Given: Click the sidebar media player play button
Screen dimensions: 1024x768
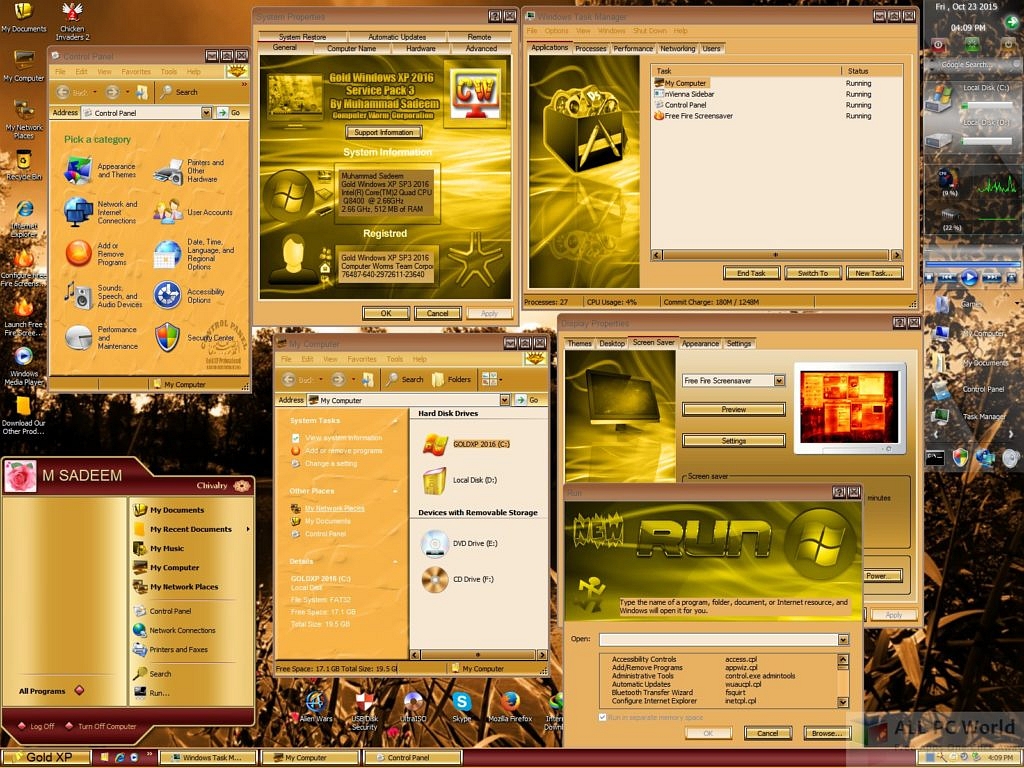Looking at the screenshot, I should 969,278.
